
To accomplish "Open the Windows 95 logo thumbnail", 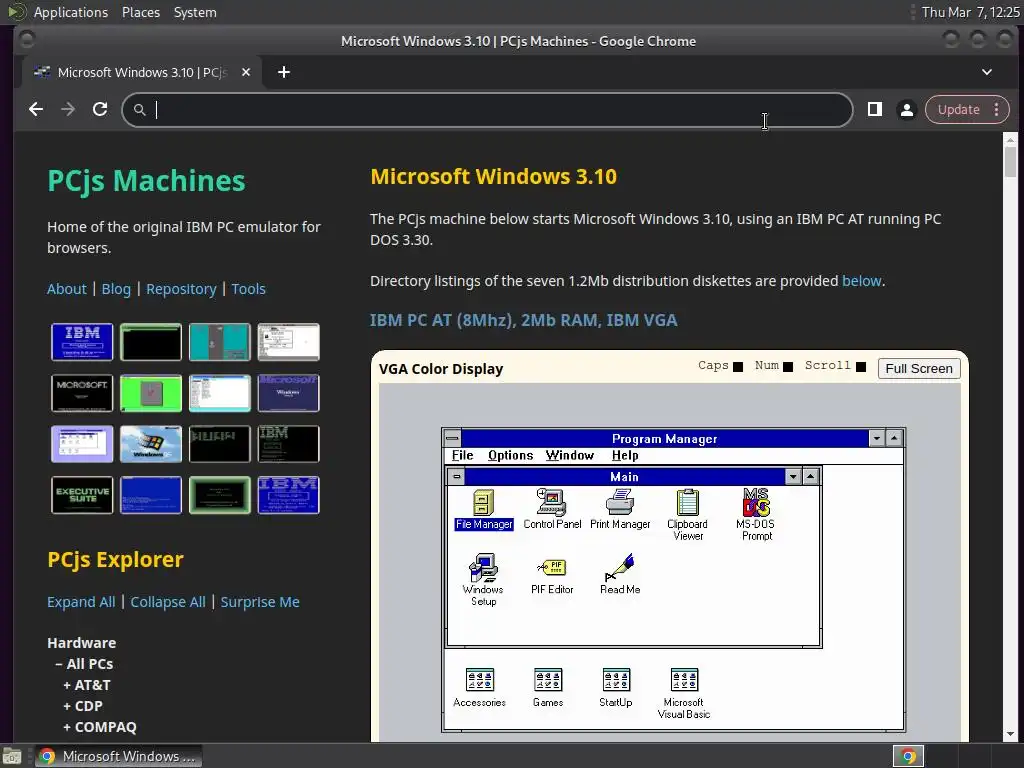I will 151,444.
